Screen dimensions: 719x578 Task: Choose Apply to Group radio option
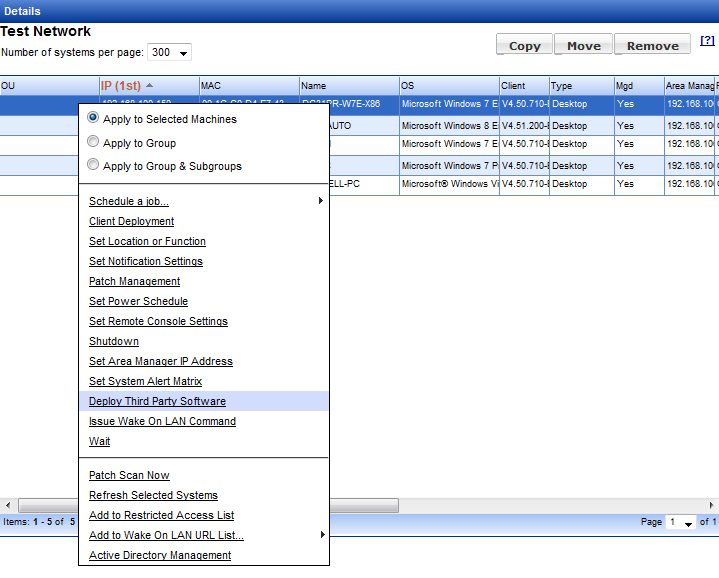[x=94, y=142]
